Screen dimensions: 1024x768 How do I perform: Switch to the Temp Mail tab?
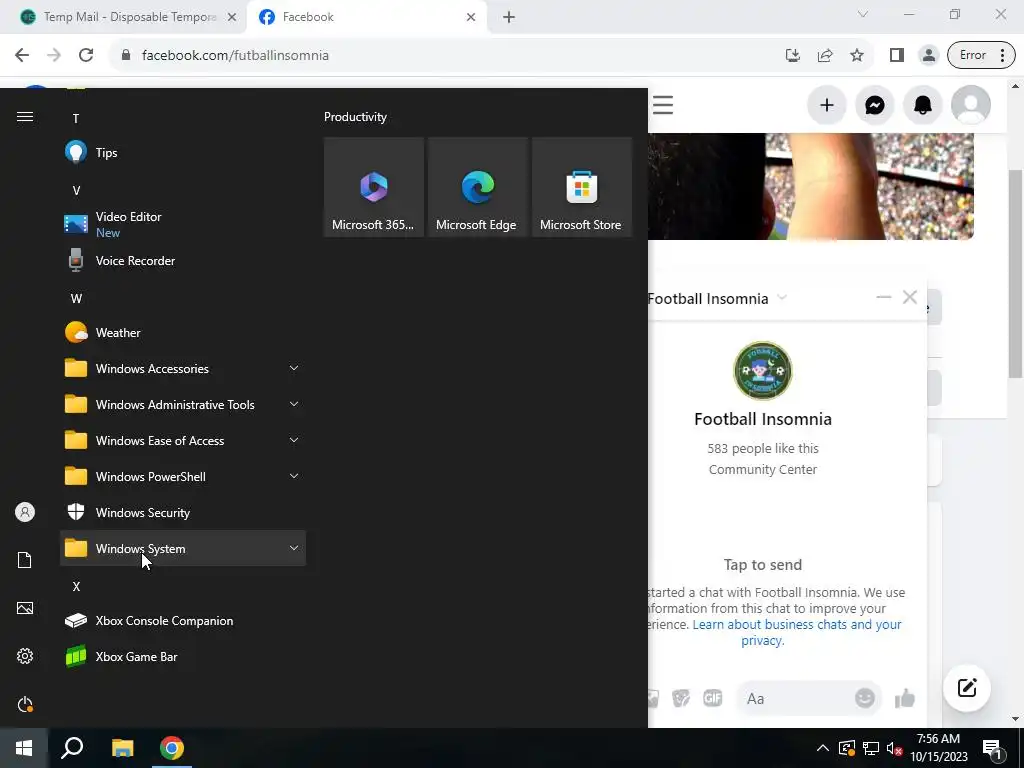coord(123,17)
